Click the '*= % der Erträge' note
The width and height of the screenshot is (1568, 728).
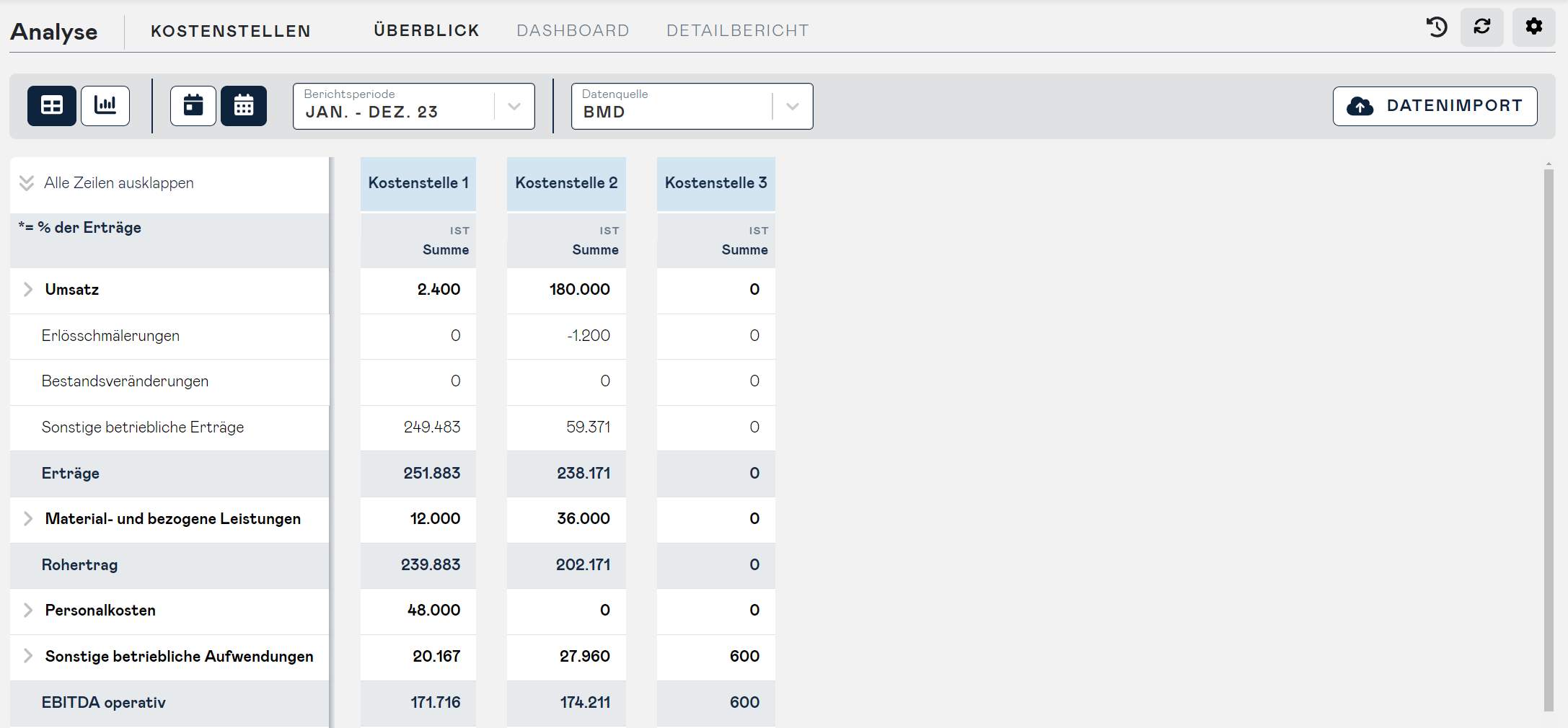click(x=79, y=228)
